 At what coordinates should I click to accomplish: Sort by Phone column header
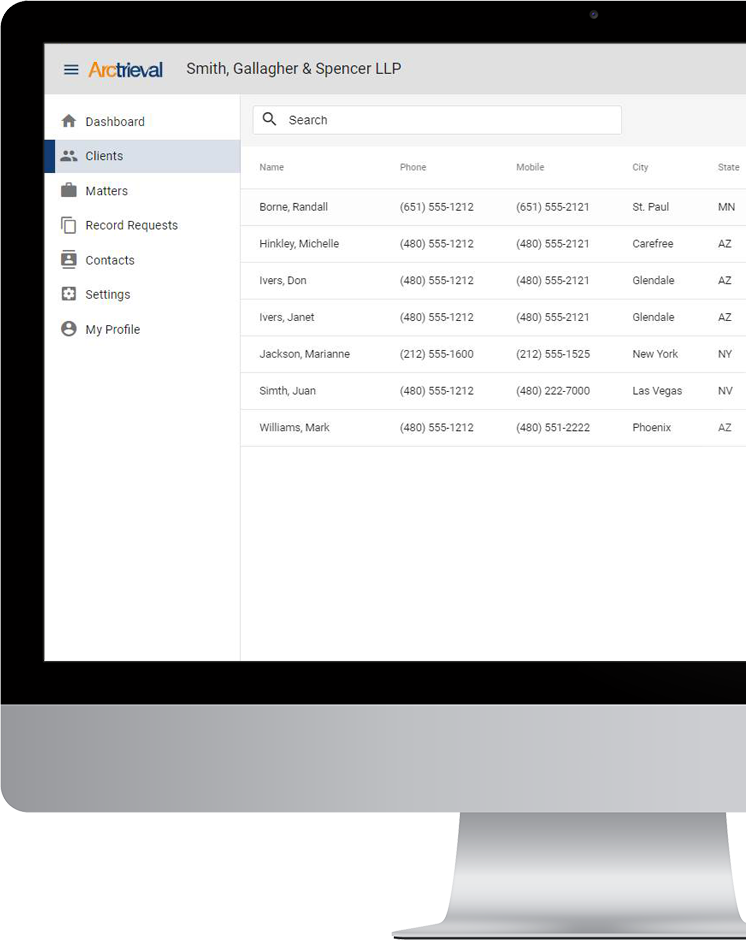[x=413, y=167]
